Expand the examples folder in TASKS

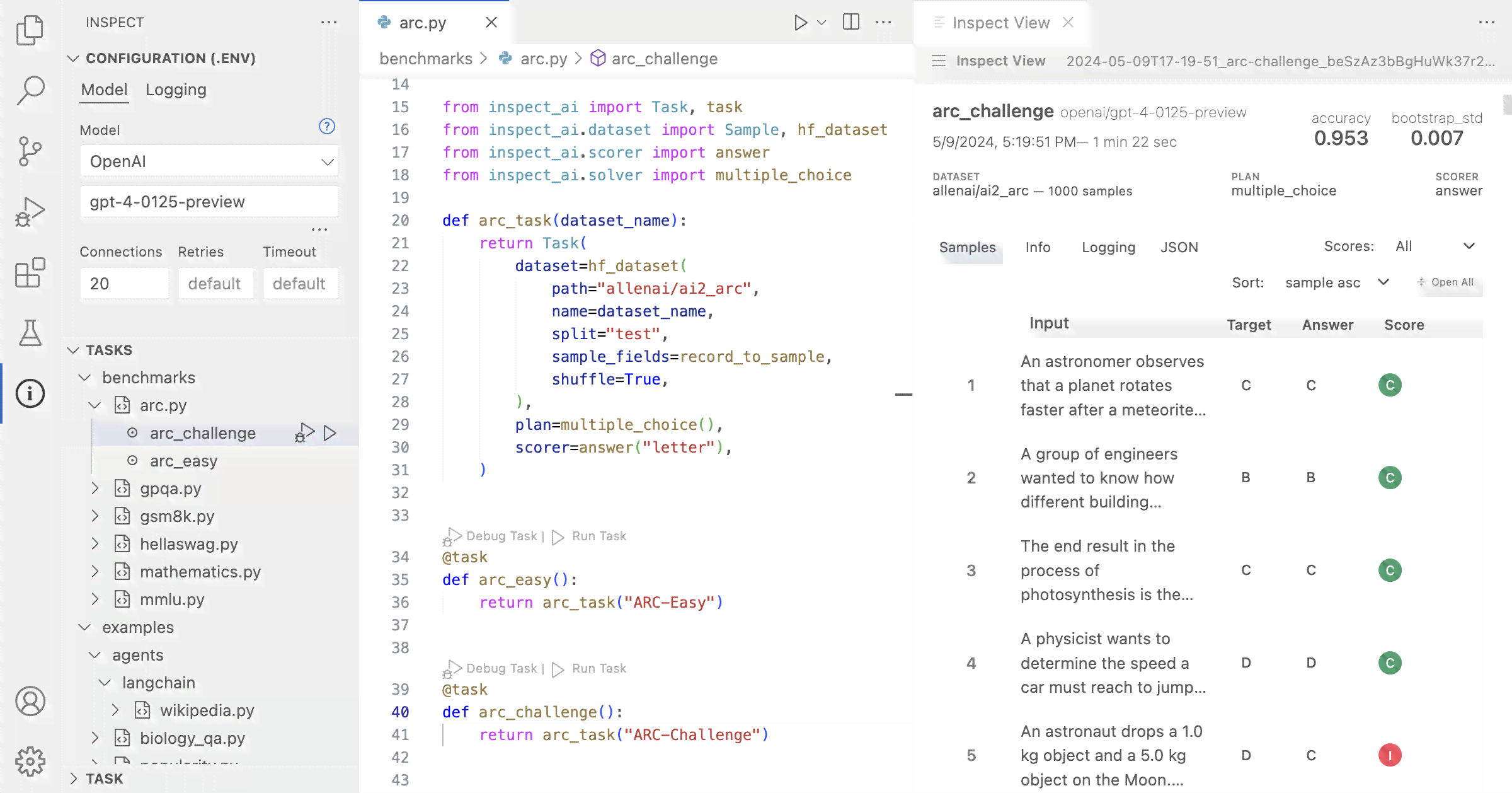coord(85,627)
